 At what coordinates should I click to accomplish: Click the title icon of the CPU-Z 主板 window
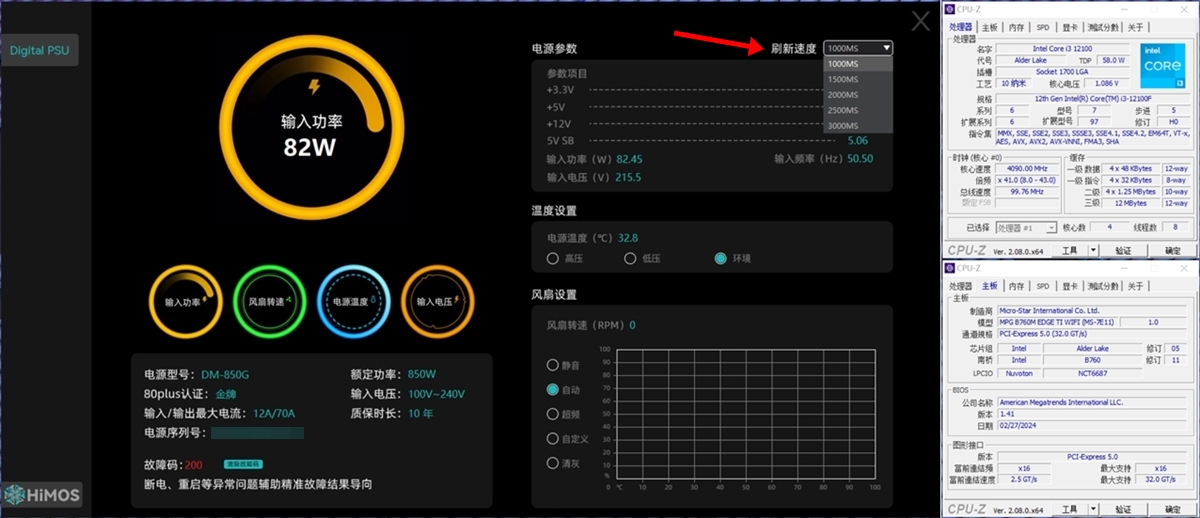(x=950, y=268)
